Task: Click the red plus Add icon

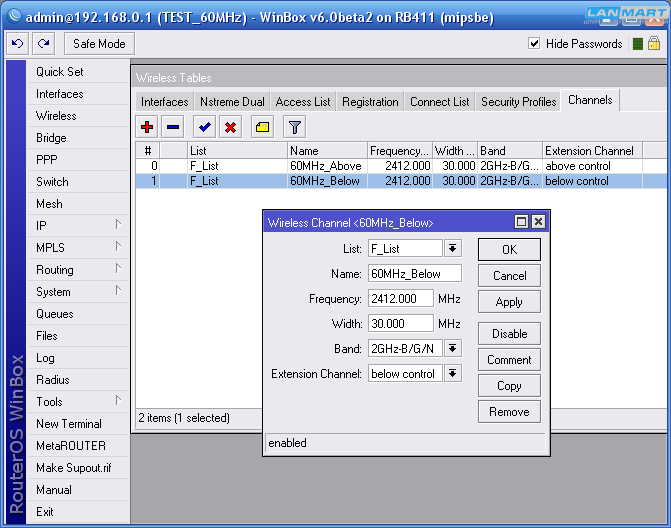Action: coord(147,127)
